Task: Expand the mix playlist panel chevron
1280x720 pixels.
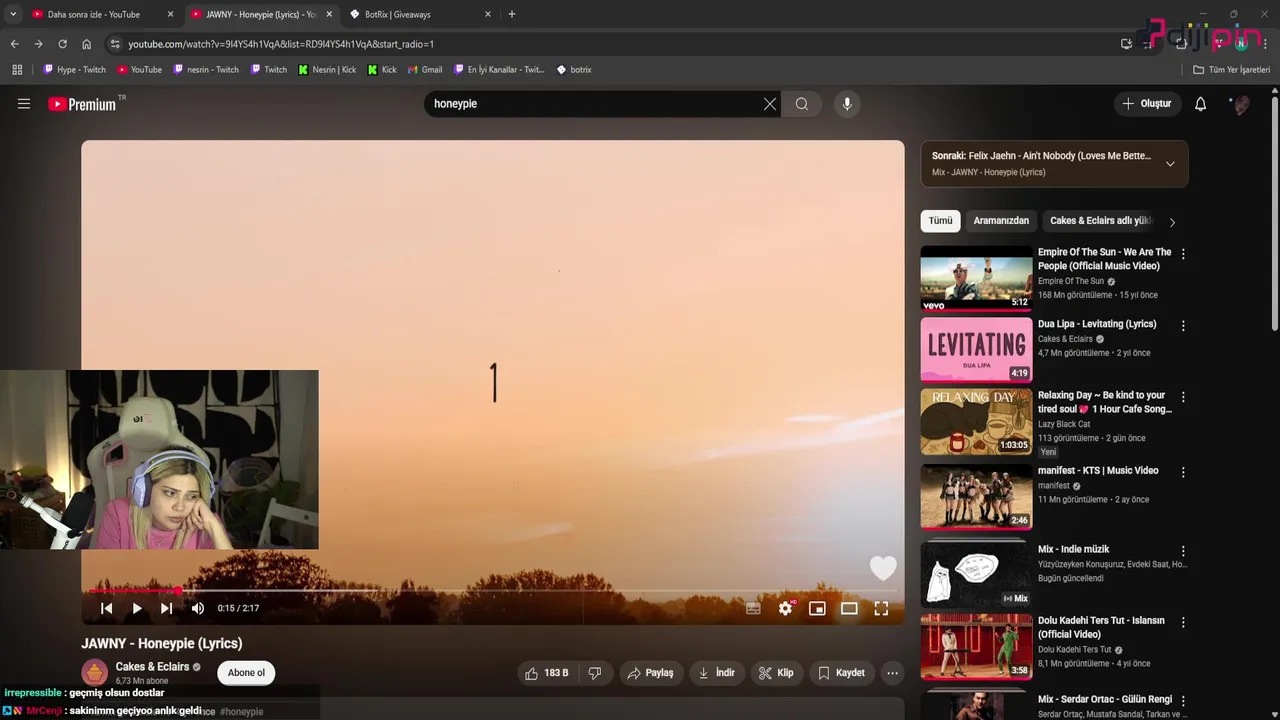Action: tap(1170, 164)
